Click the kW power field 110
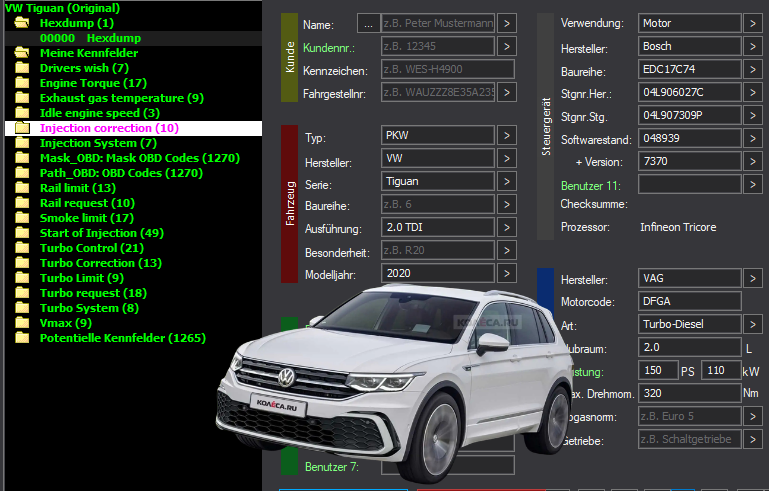769x491 pixels. tap(721, 370)
